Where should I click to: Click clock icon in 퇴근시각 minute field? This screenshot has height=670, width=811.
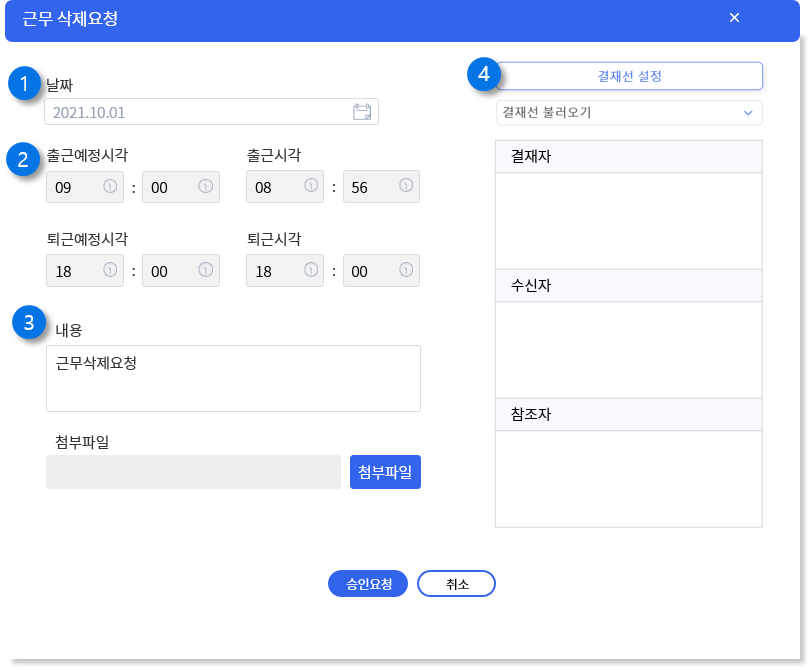tap(406, 270)
